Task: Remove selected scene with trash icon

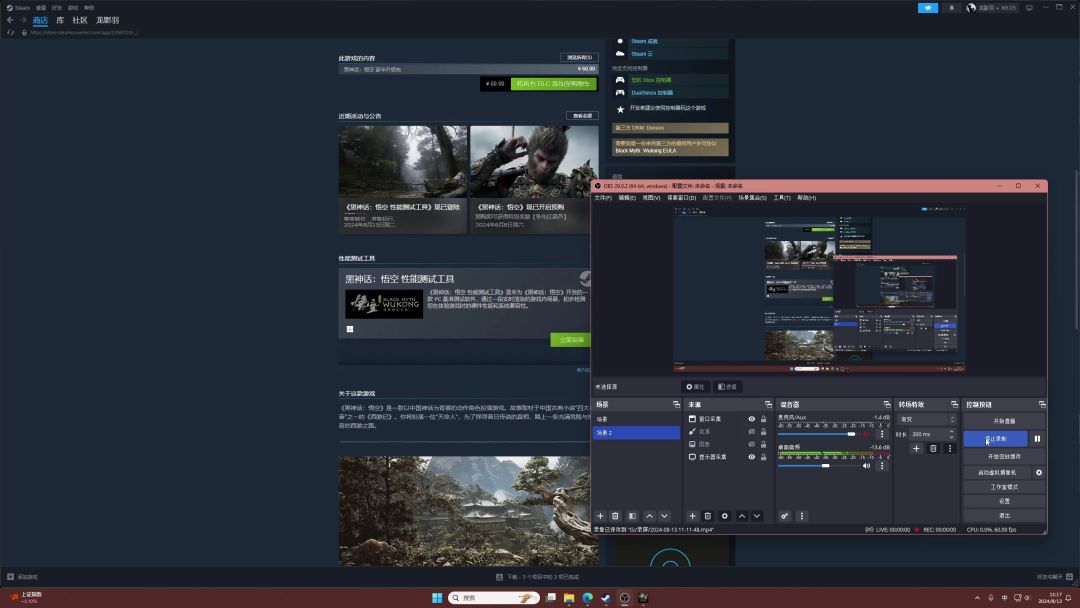Action: pos(615,516)
